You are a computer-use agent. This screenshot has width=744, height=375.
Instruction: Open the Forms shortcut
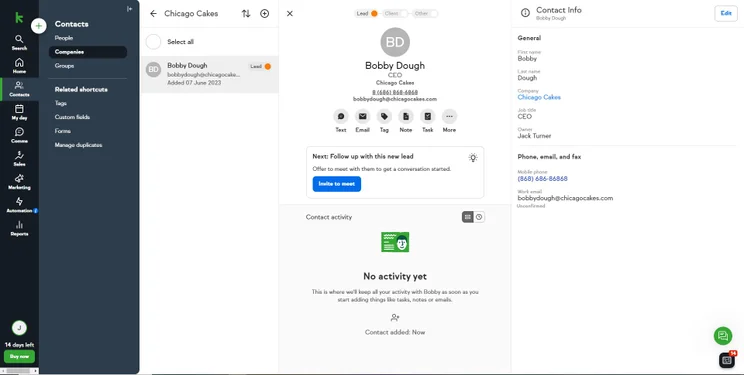coord(63,131)
